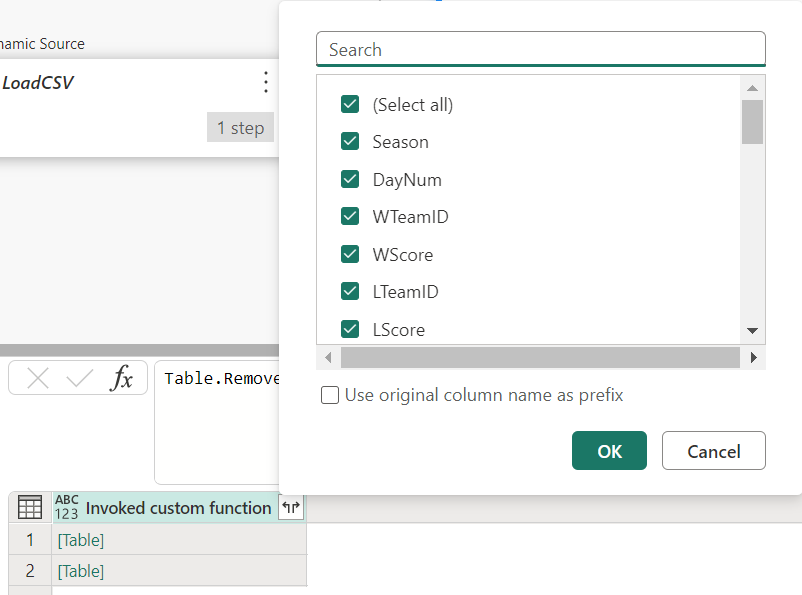802x595 pixels.
Task: Click the table icon in the grid corner
Action: [x=29, y=507]
